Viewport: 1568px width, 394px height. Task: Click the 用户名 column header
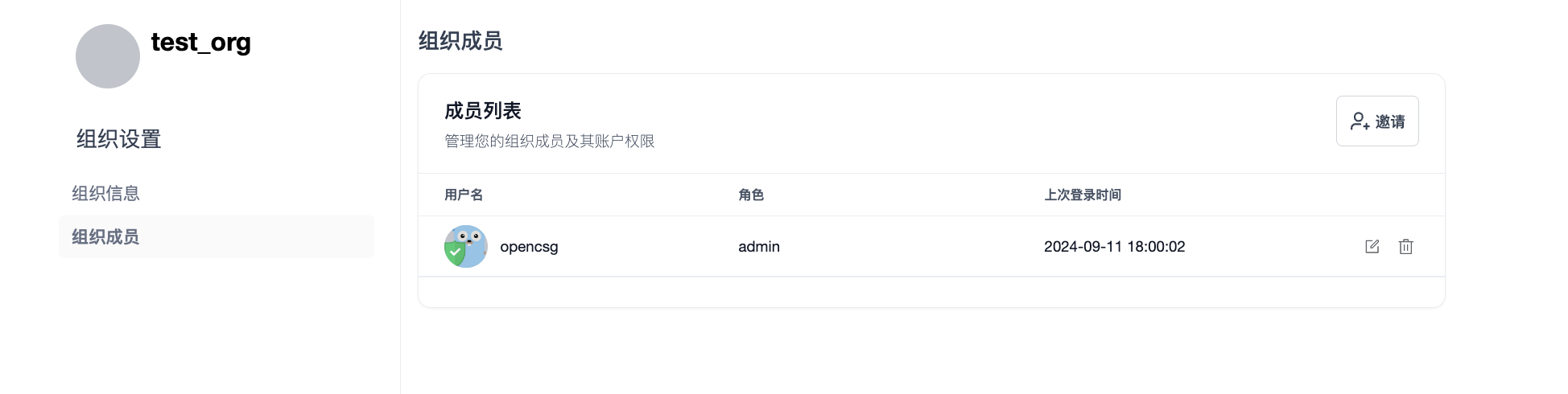[x=464, y=195]
